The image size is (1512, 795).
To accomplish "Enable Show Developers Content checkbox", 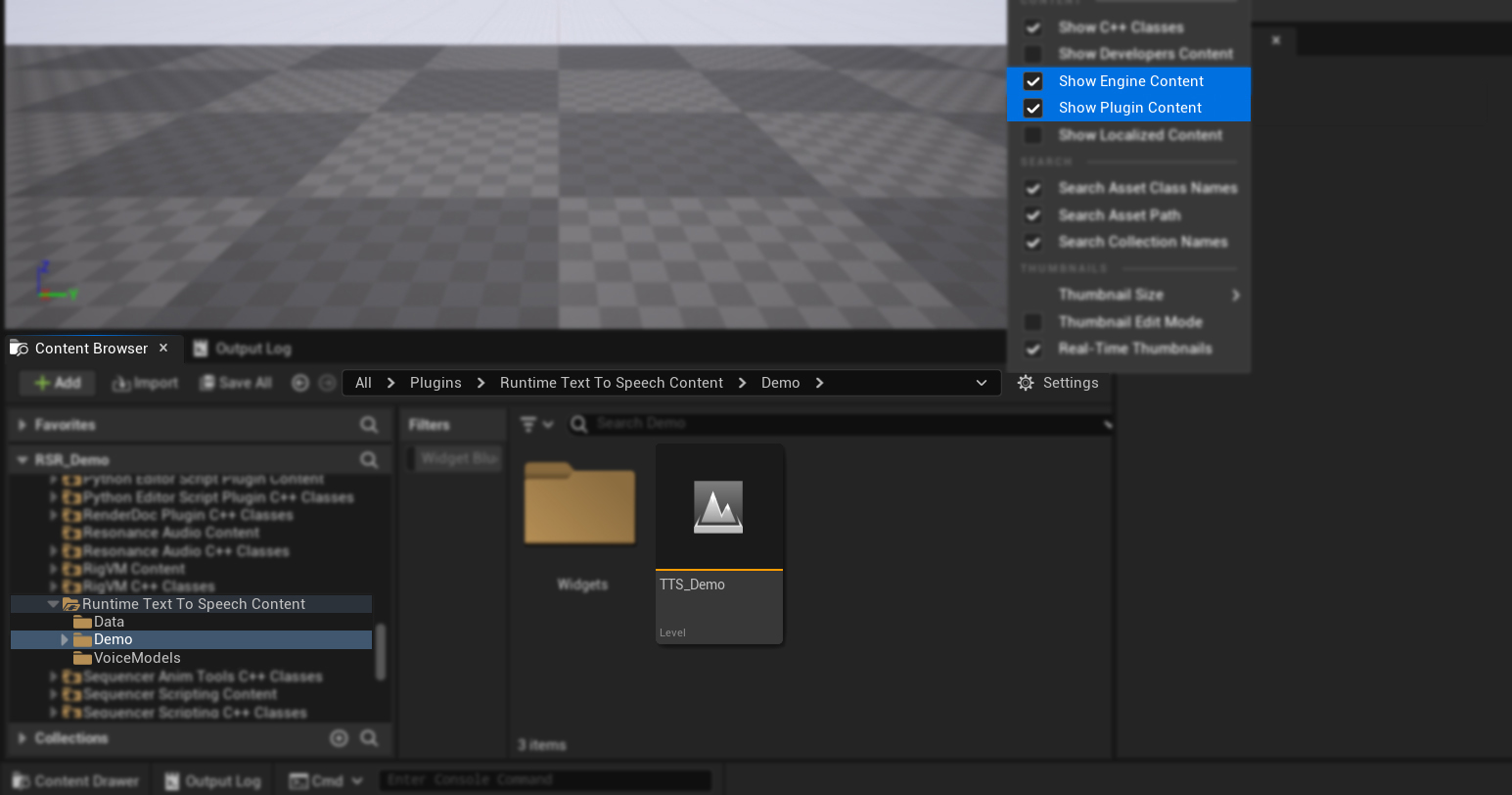I will (x=1032, y=54).
